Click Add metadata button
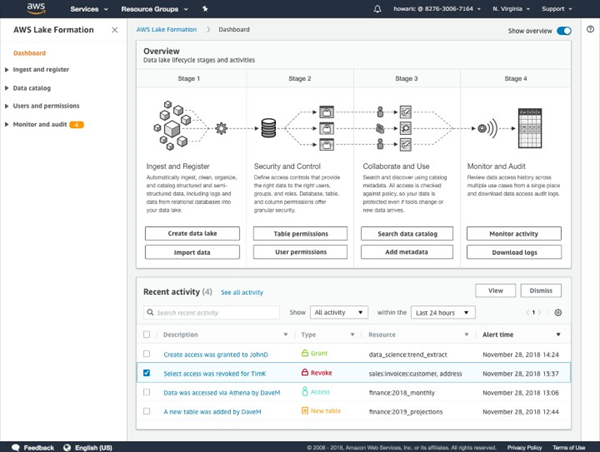The height and width of the screenshot is (452, 600). [407, 252]
